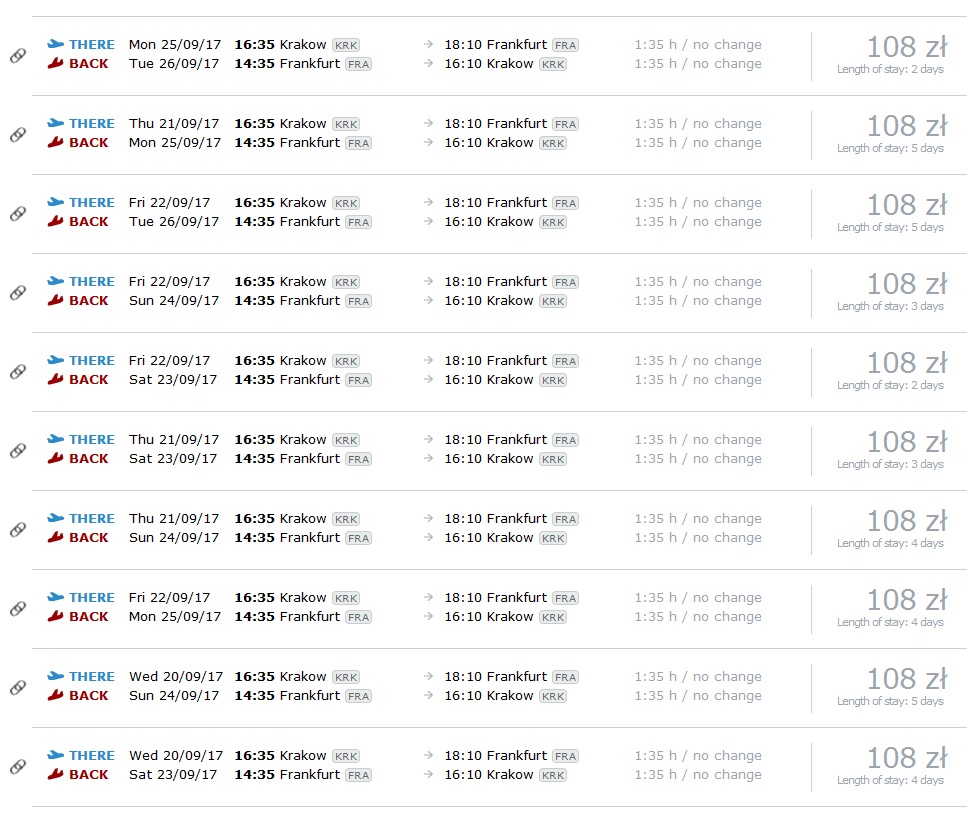Select 108 zł price of Fri 22/09–Tue 26/09 trip
The image size is (970, 813).
907,205
